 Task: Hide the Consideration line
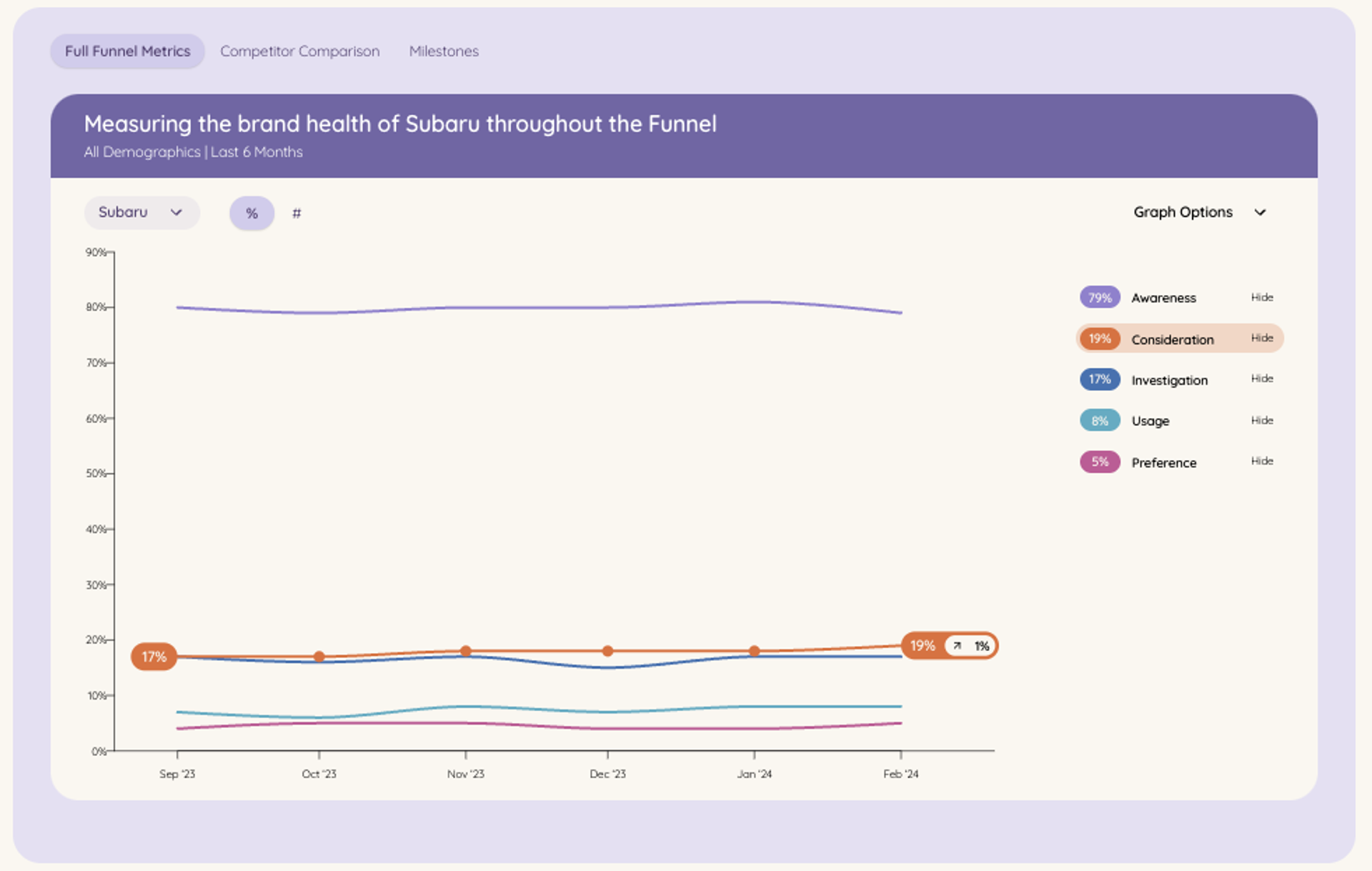tap(1262, 338)
